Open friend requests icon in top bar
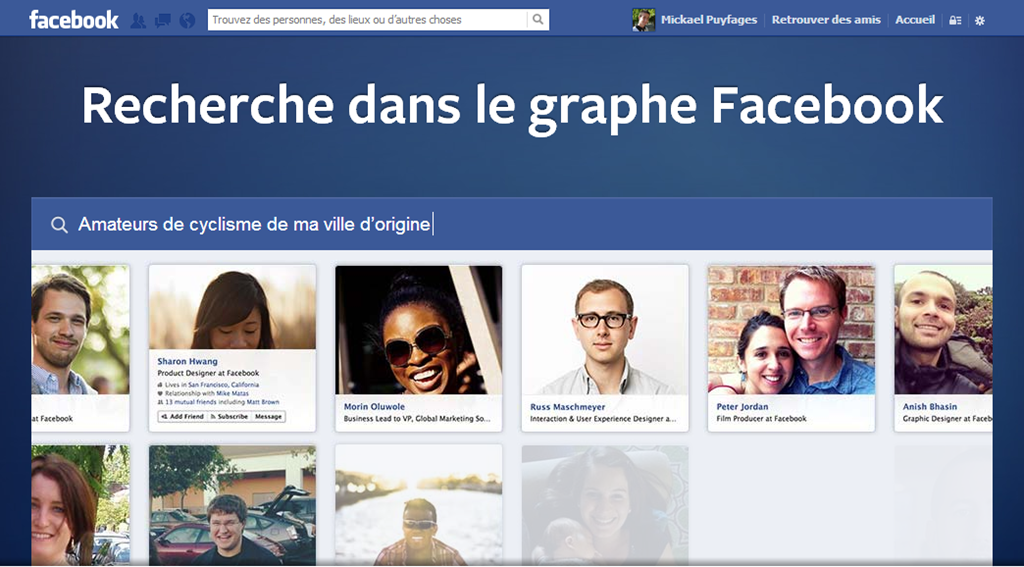 138,20
